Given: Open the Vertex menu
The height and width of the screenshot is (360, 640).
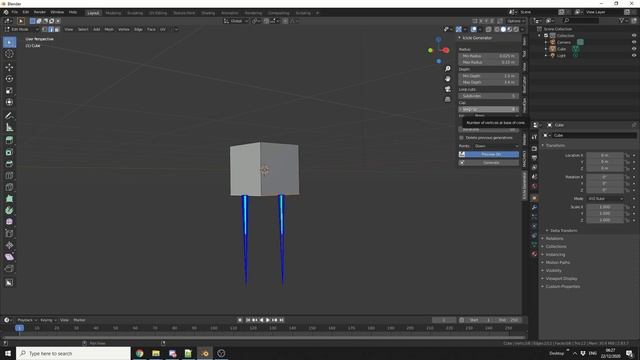Looking at the screenshot, I should [124, 29].
